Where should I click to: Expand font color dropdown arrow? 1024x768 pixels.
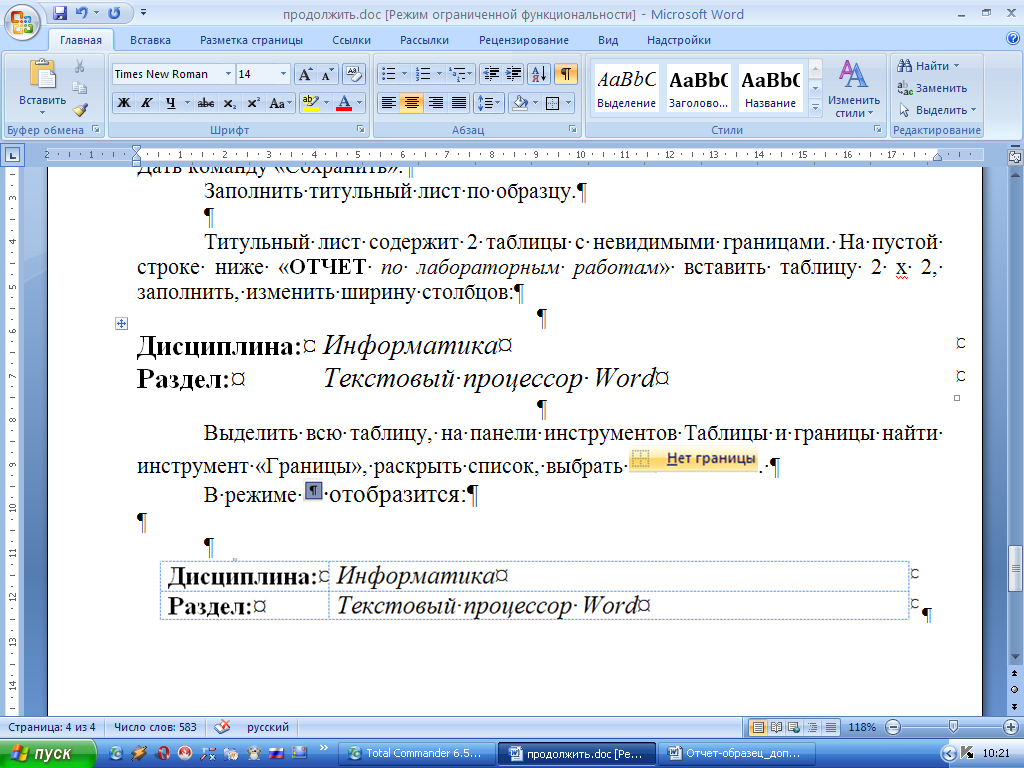(x=359, y=103)
